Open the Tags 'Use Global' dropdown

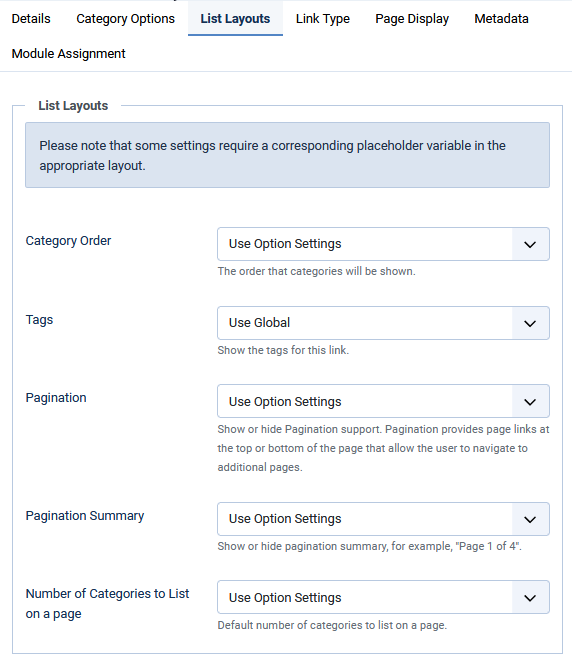tap(383, 323)
